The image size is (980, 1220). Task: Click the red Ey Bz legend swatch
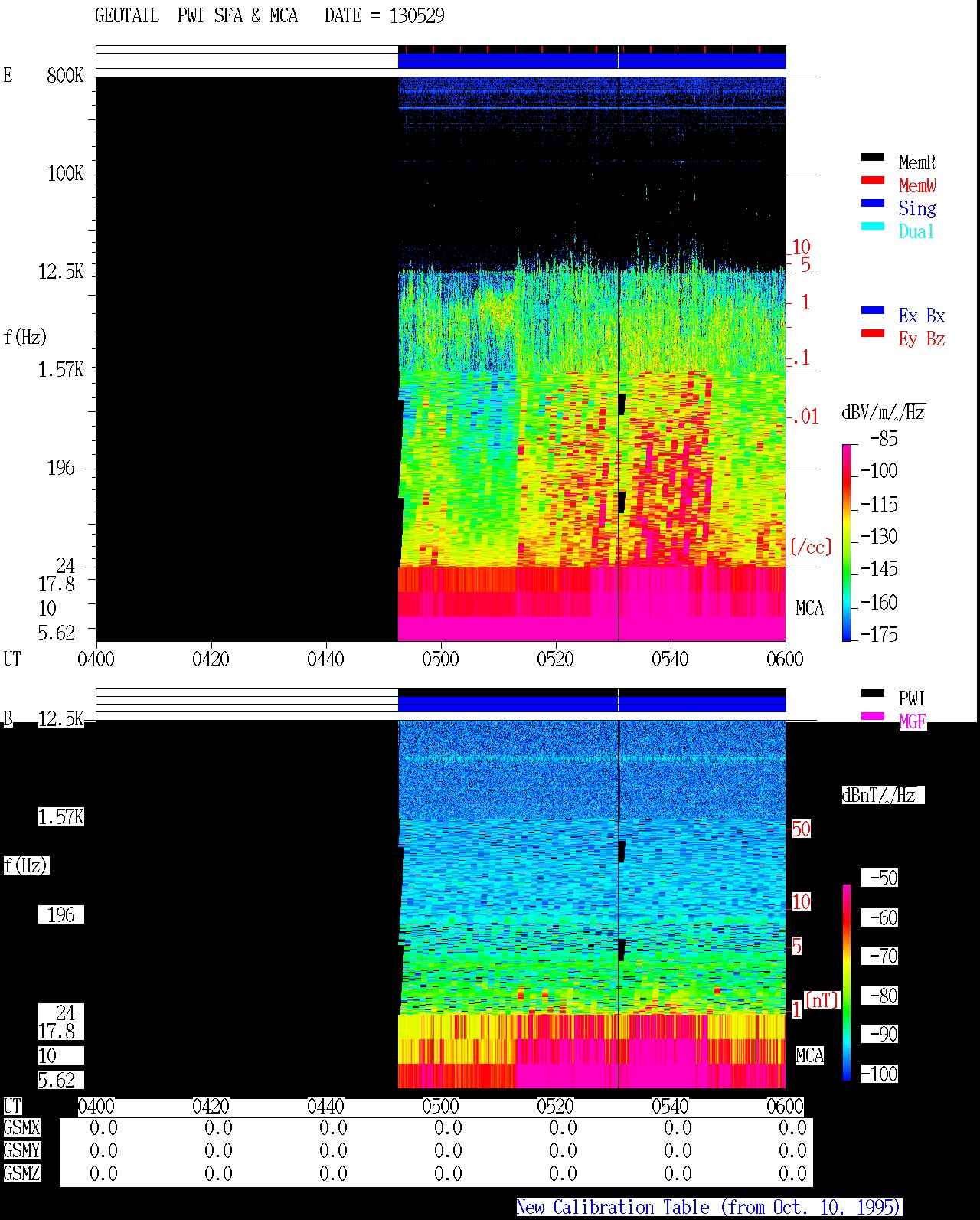(x=873, y=333)
